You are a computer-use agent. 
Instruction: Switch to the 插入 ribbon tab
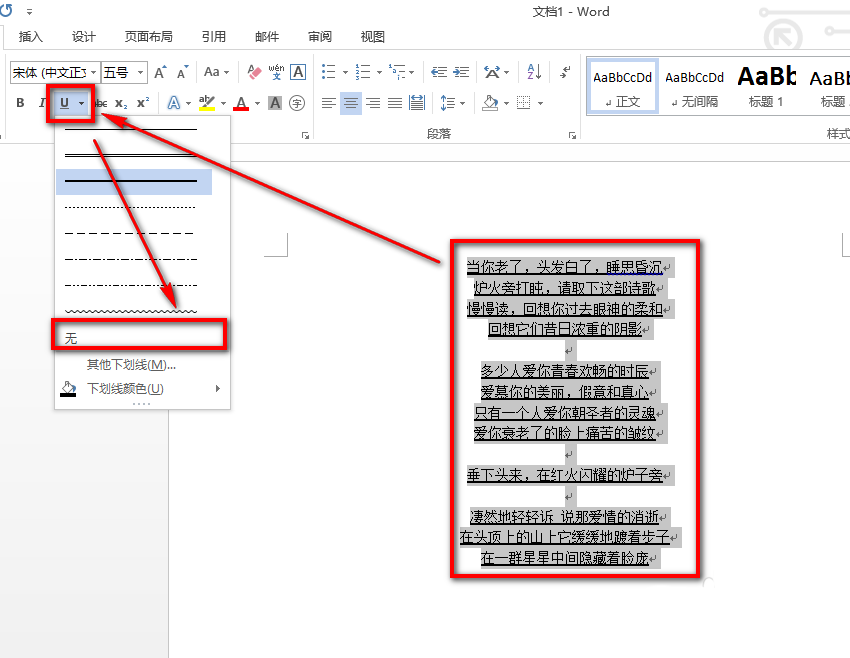pyautogui.click(x=30, y=36)
